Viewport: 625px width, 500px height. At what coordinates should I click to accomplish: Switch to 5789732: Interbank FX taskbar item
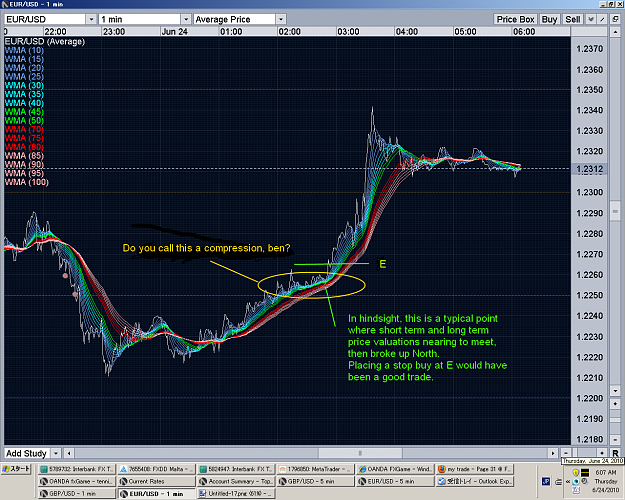tap(77, 469)
